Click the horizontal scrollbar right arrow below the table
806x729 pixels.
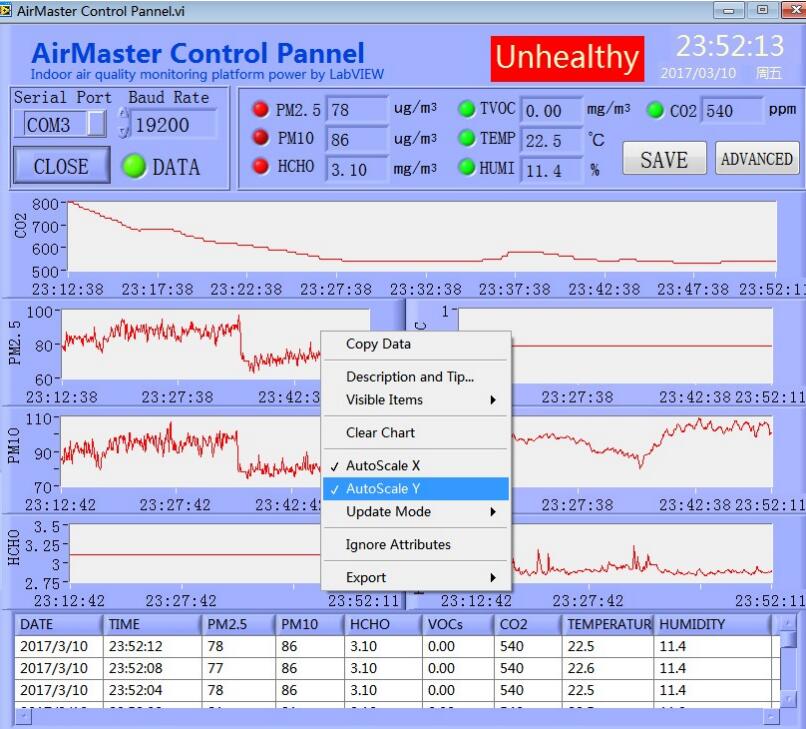771,716
